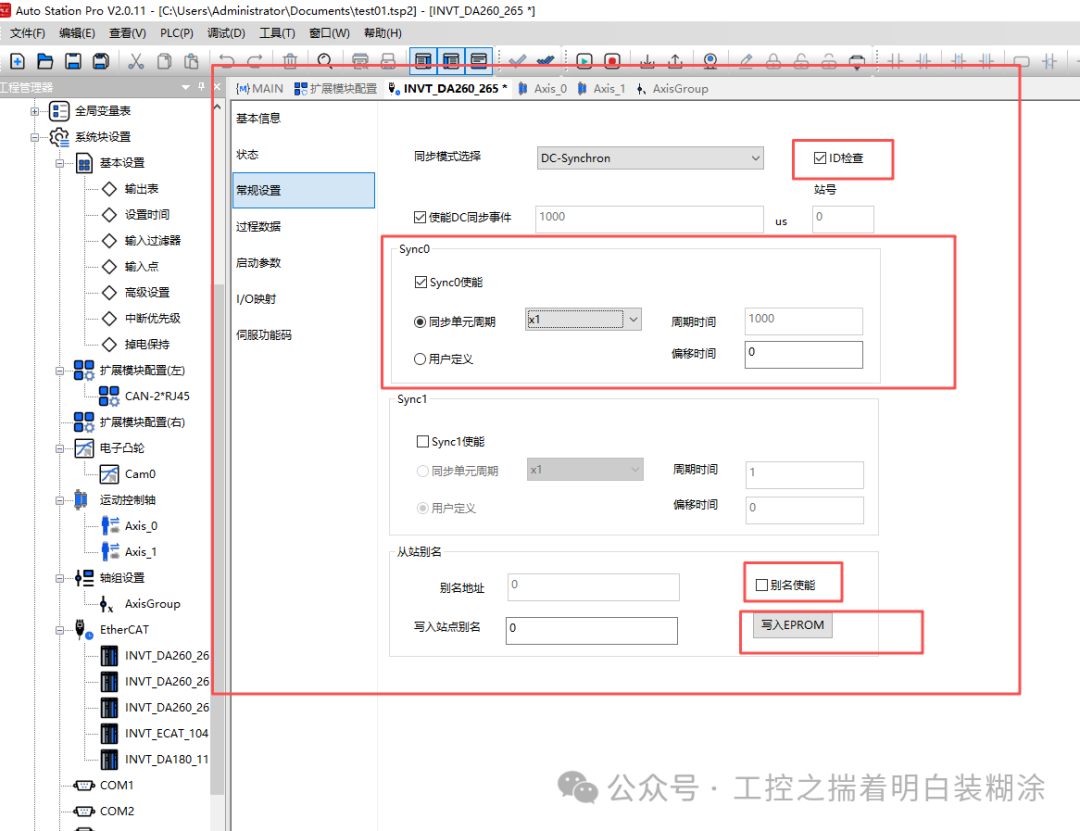Toggle 使能DC同步事件 checkbox

coord(419,217)
